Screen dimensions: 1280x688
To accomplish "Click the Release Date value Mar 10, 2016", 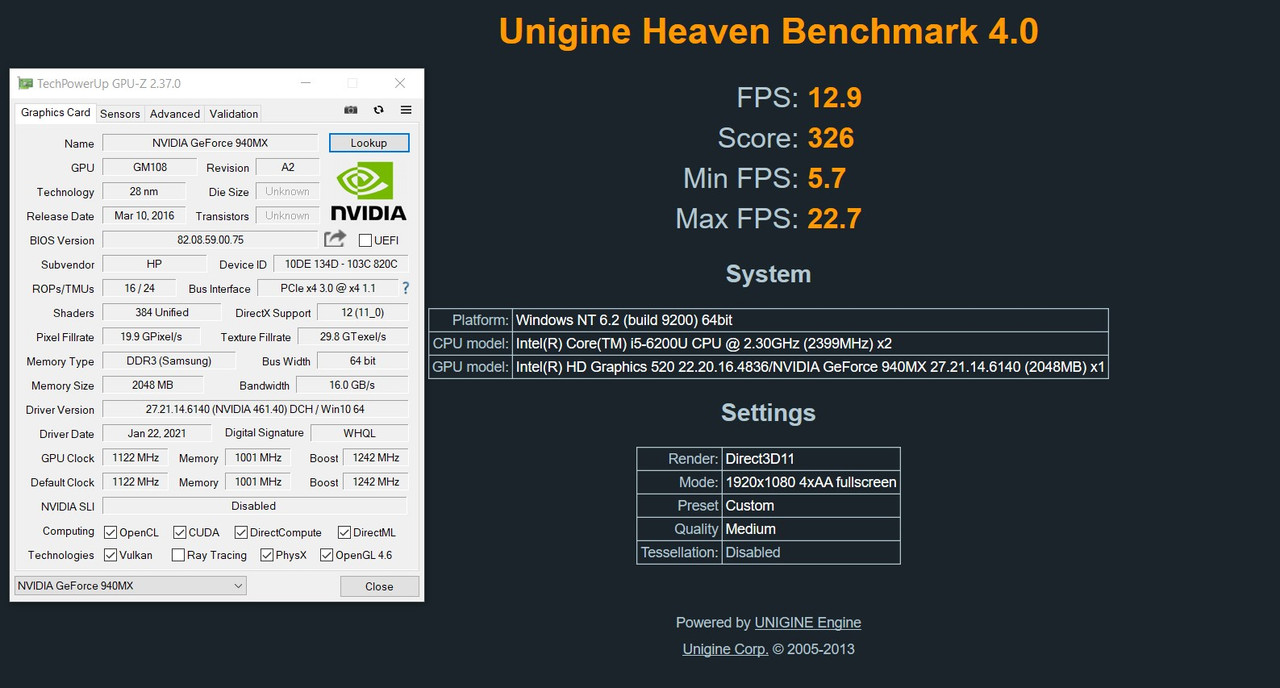I will [x=144, y=215].
